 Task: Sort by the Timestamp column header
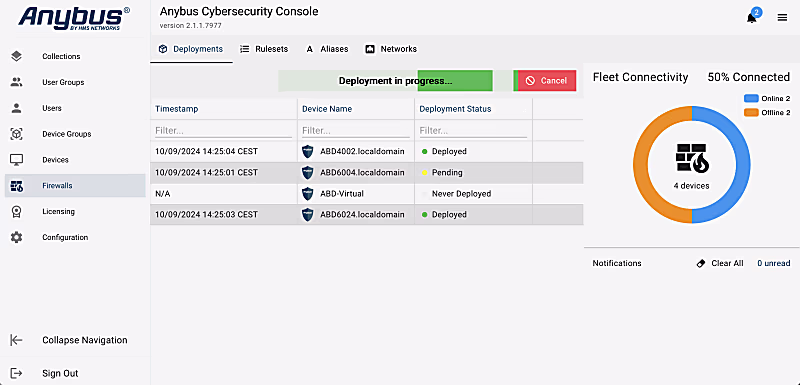point(177,109)
